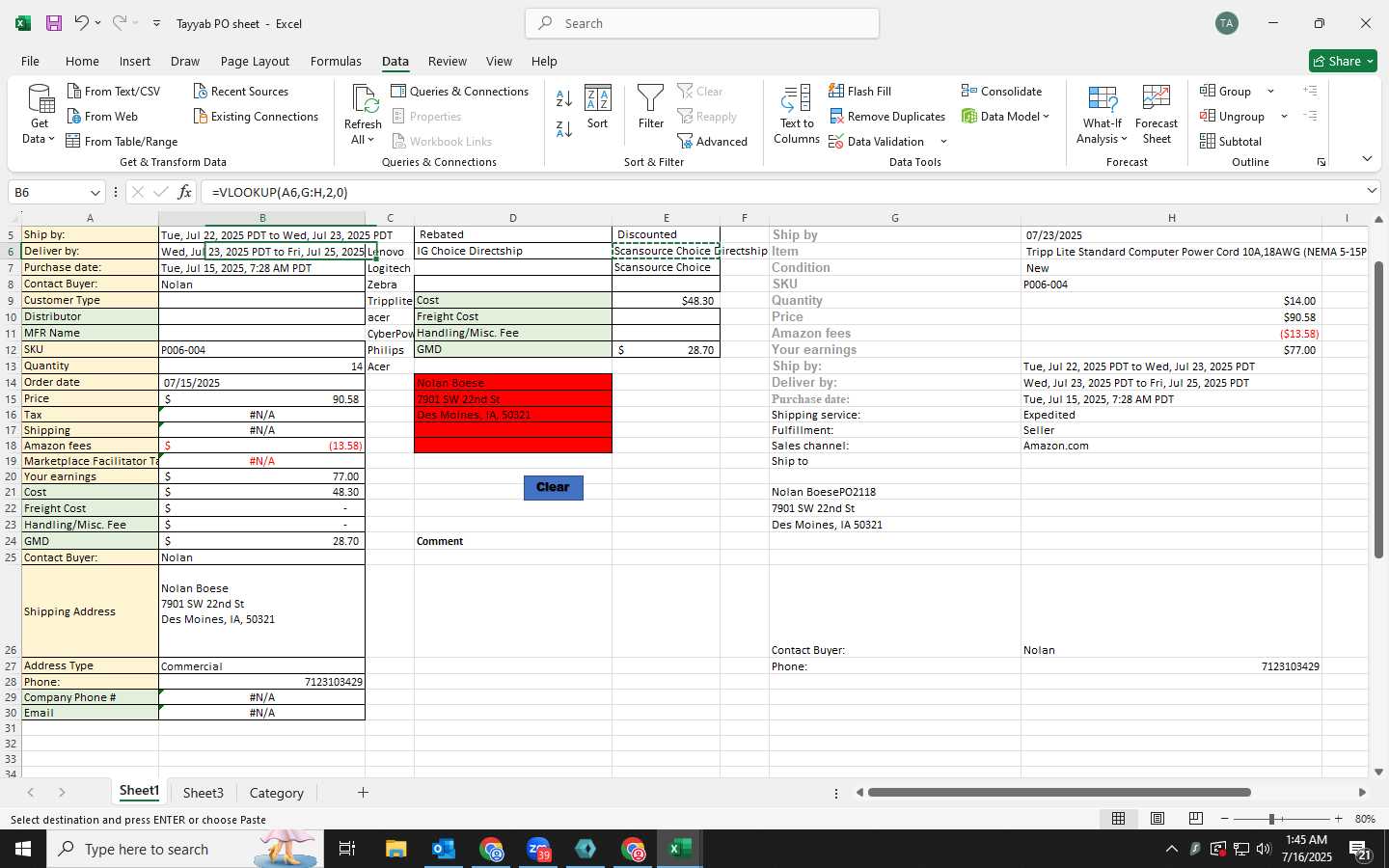1389x868 pixels.
Task: Switch to Formulas tab
Action: pyautogui.click(x=336, y=61)
